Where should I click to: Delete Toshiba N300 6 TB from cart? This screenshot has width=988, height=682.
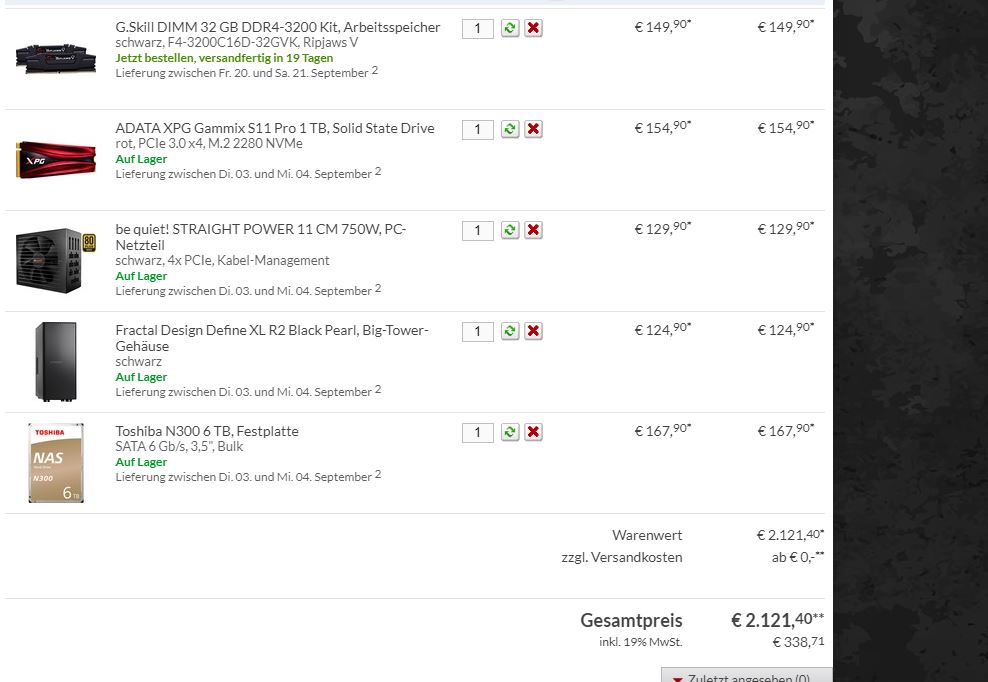point(534,432)
